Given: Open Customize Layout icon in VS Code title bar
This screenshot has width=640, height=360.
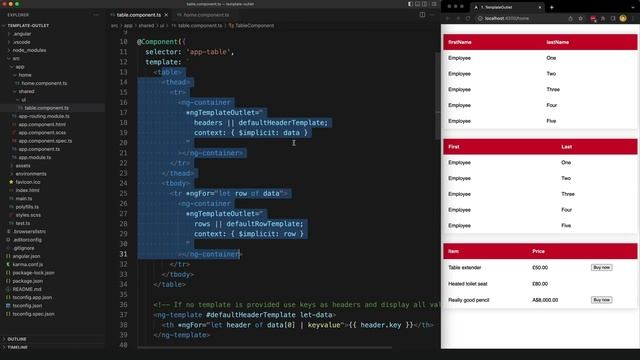Looking at the screenshot, I should [434, 4].
